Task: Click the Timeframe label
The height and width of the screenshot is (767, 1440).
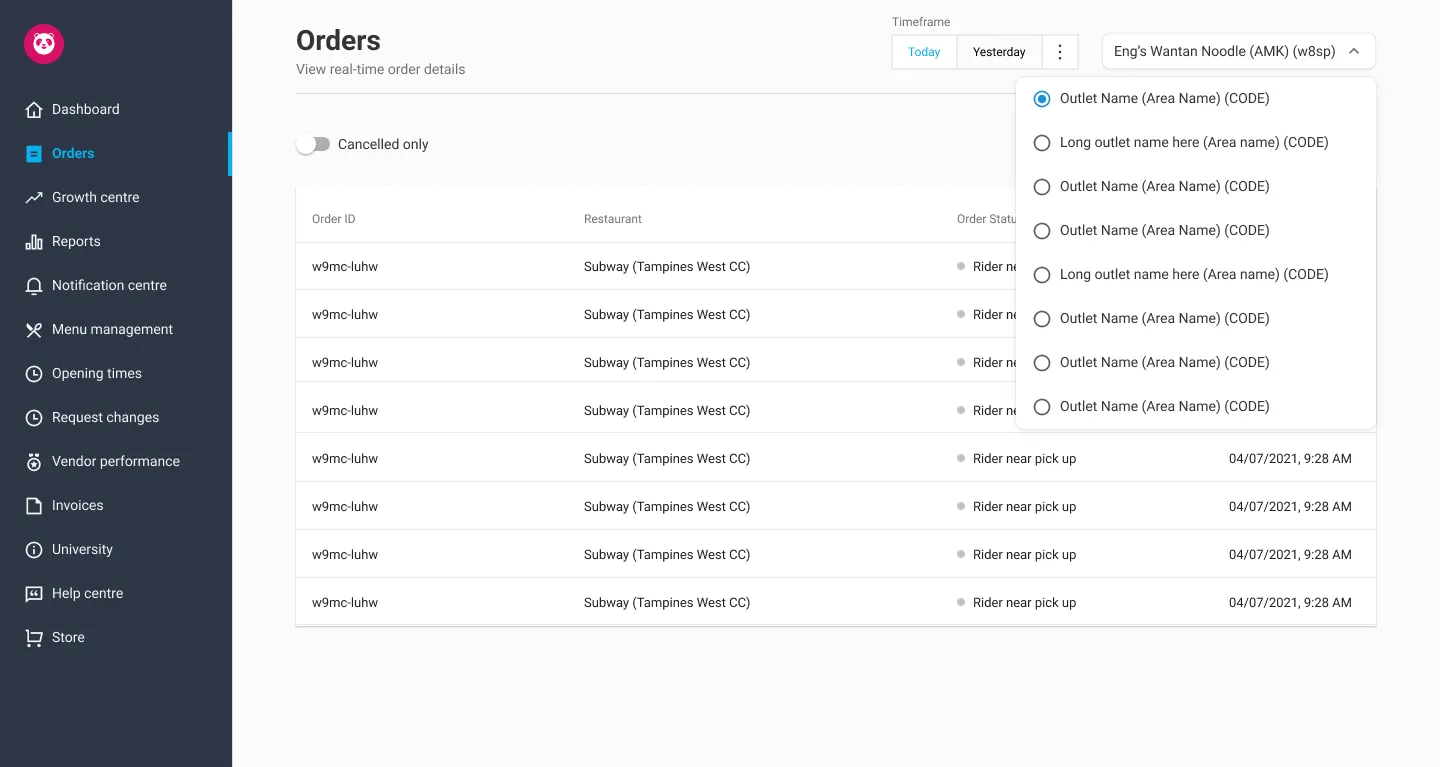Action: [x=921, y=22]
